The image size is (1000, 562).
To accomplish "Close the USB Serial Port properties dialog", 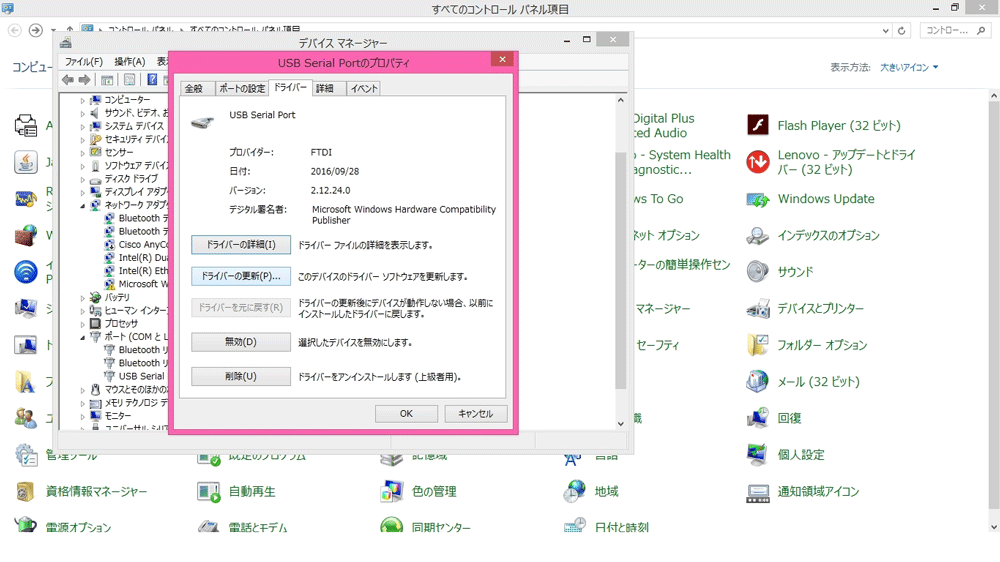I will pyautogui.click(x=503, y=59).
